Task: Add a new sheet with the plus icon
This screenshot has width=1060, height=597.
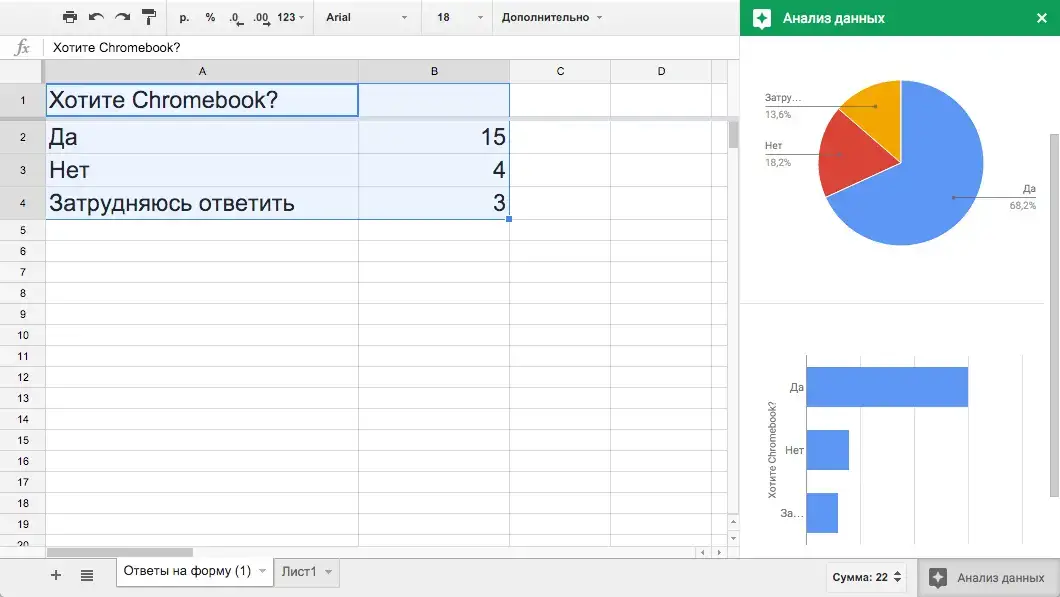Action: click(x=56, y=575)
